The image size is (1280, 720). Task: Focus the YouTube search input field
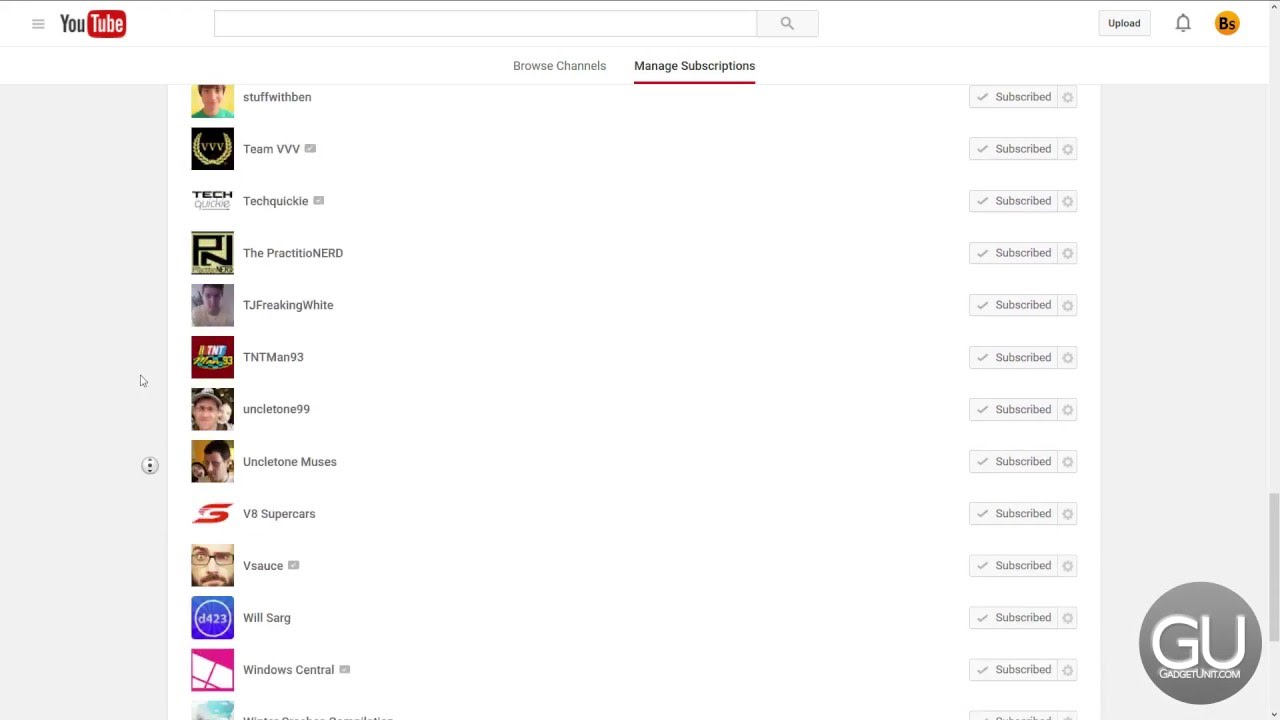point(485,23)
